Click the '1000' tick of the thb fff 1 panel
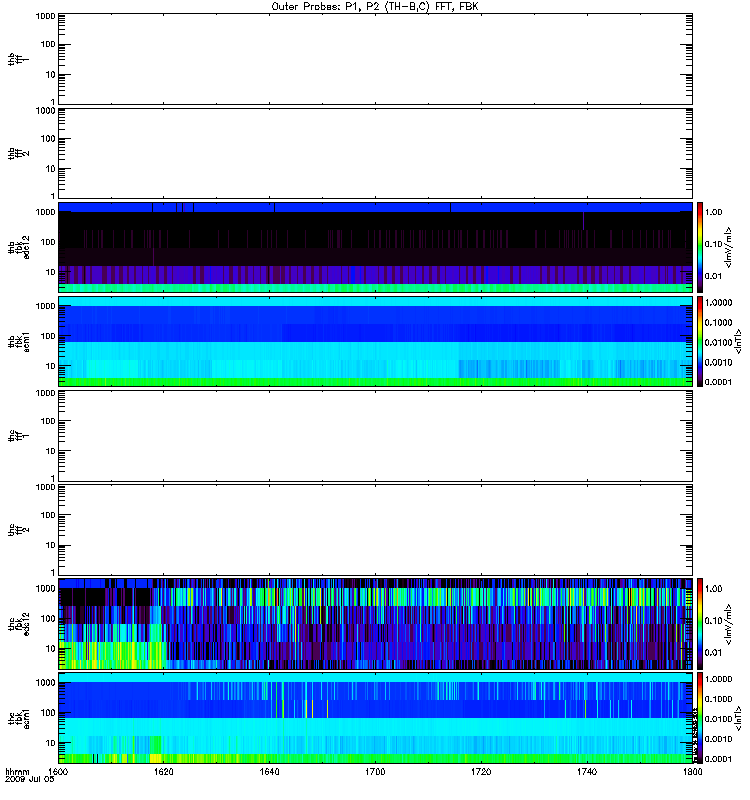The width and height of the screenshot is (750, 800). (45, 16)
